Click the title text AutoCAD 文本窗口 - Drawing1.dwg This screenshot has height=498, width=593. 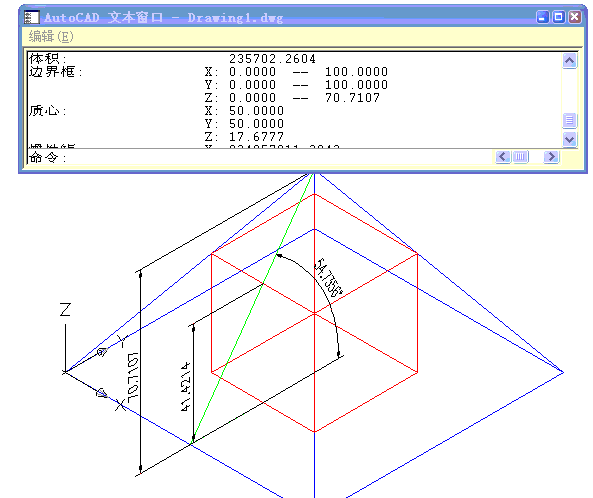[163, 17]
